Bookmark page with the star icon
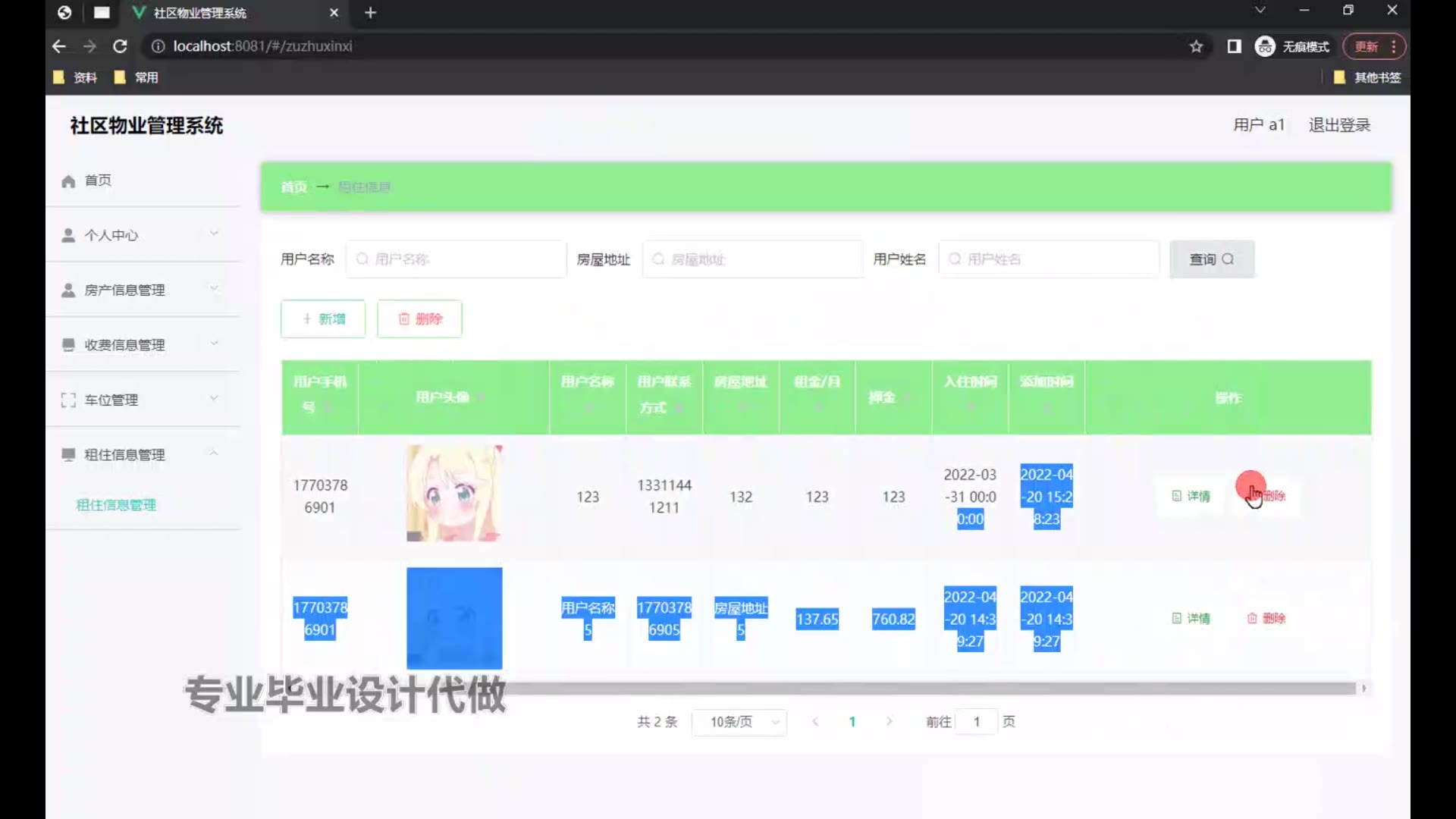This screenshot has height=819, width=1456. click(1196, 46)
